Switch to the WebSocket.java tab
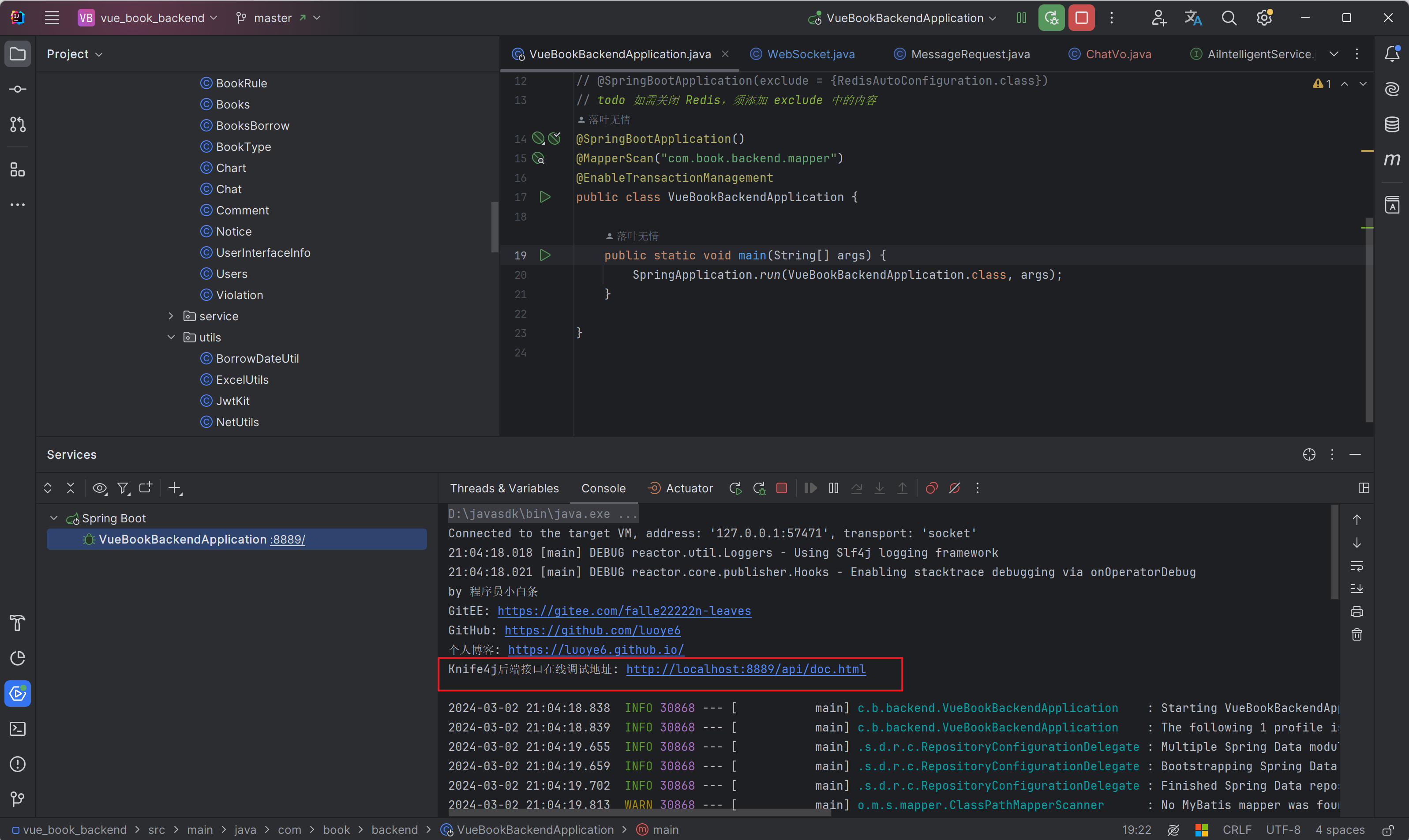Image resolution: width=1409 pixels, height=840 pixels. pyautogui.click(x=810, y=54)
